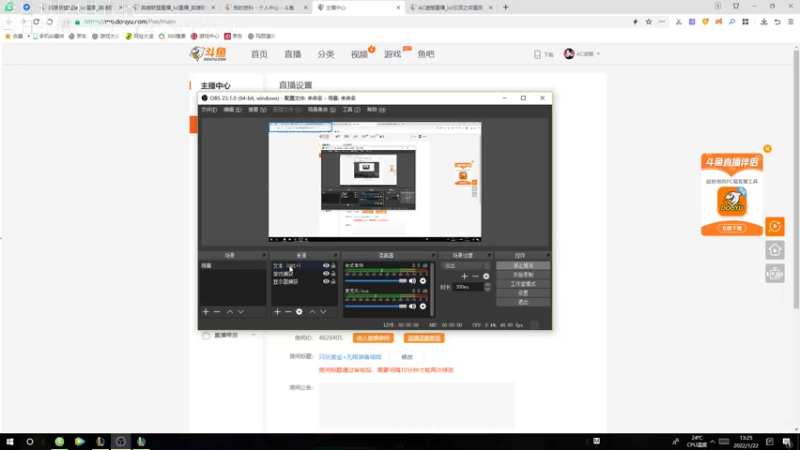Open browser downloads icon in toolbar
The image size is (800, 450).
pyautogui.click(x=764, y=22)
